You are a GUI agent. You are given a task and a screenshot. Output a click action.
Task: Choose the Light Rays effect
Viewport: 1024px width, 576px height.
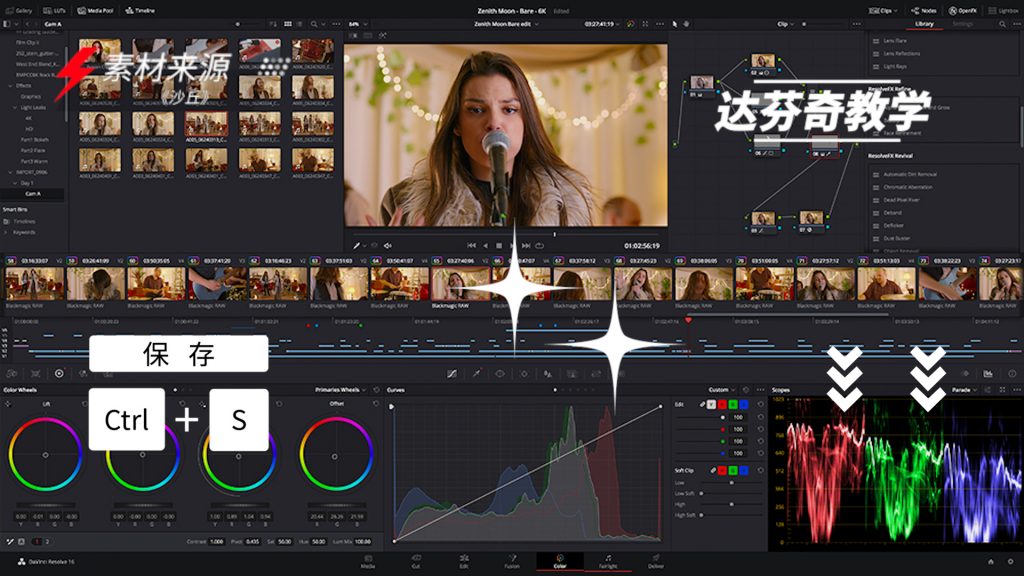coord(895,66)
